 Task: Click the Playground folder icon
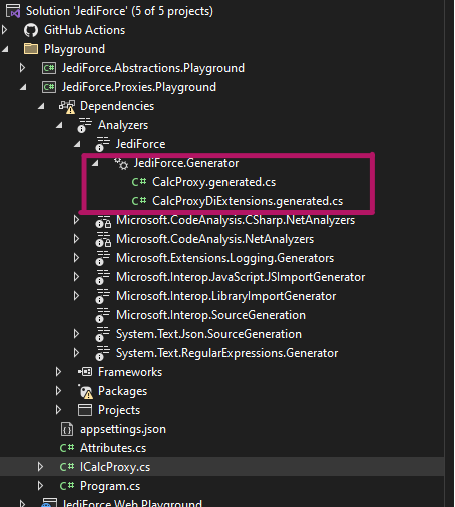coord(31,49)
